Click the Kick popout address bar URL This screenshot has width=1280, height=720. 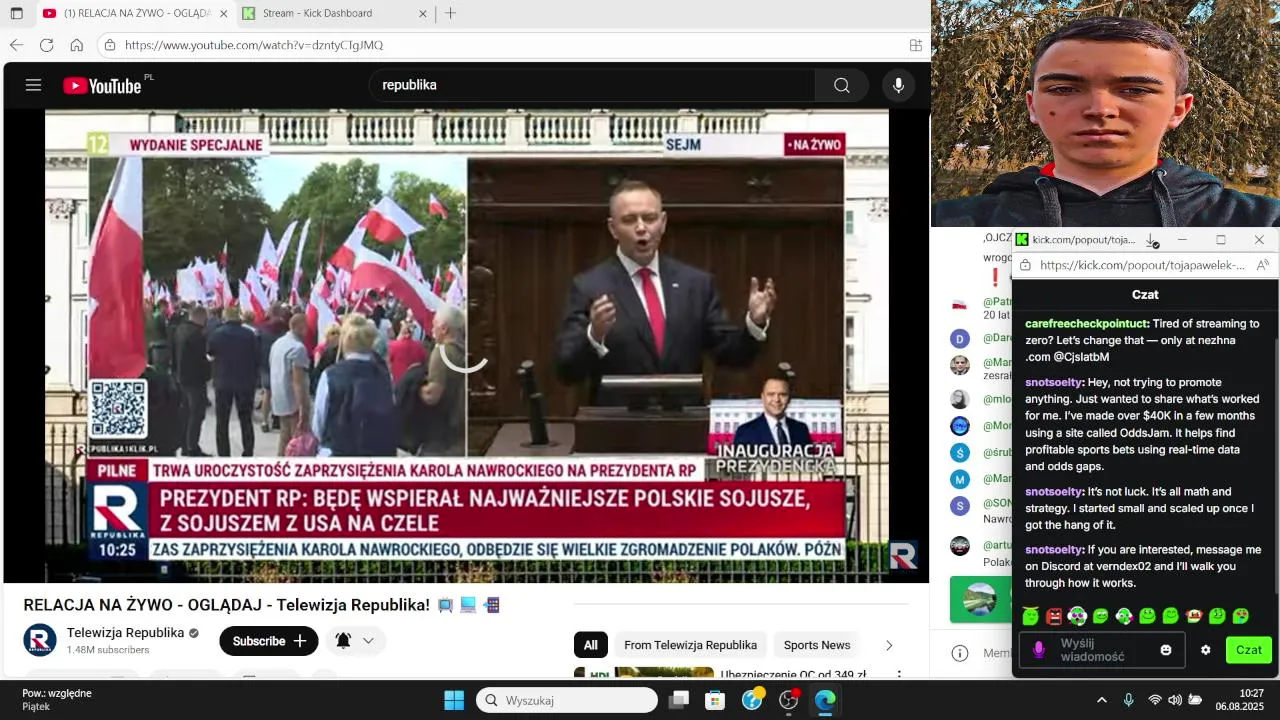coord(1142,265)
